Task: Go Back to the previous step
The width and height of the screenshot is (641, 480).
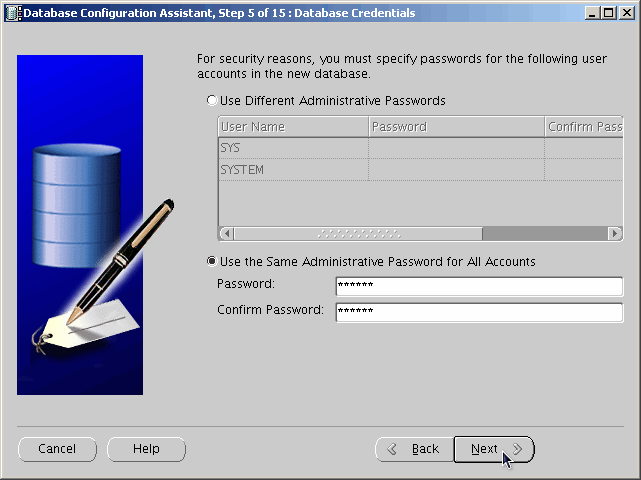Action: [x=413, y=449]
